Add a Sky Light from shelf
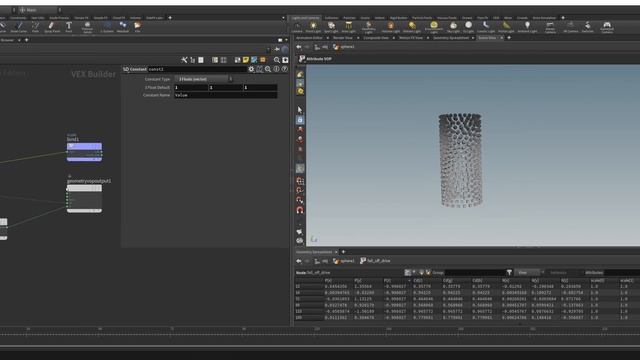This screenshot has height=360, width=640. 453,27
